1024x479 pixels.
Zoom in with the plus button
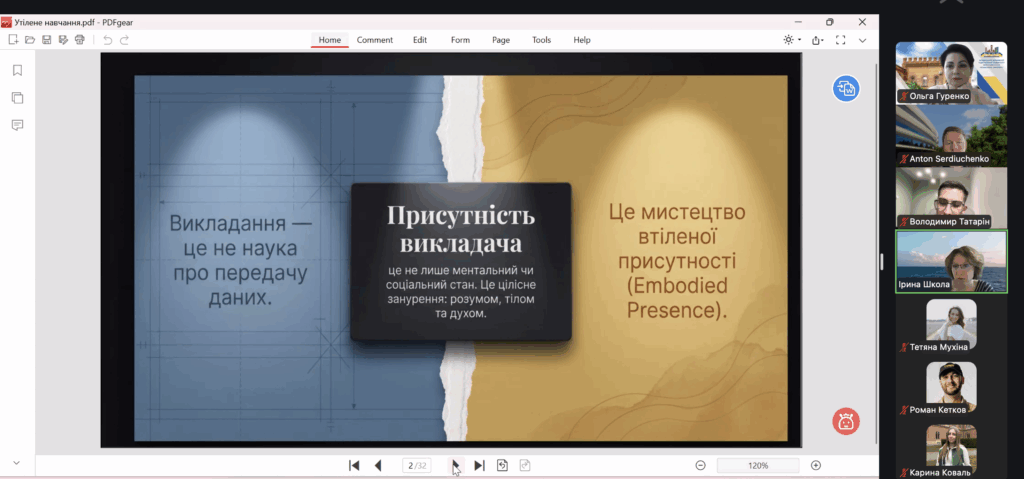pyautogui.click(x=816, y=465)
